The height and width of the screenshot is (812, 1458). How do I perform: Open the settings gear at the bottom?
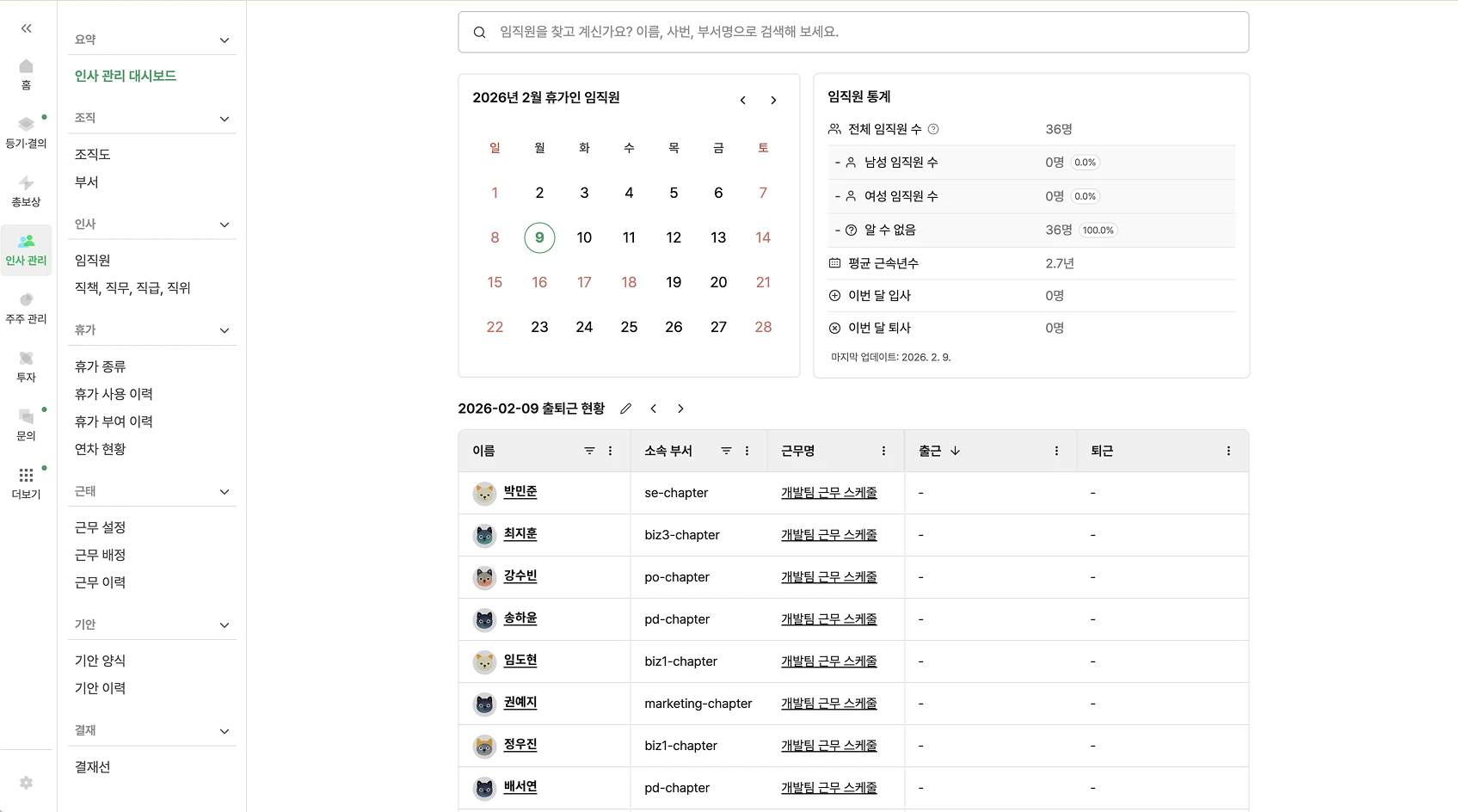click(26, 783)
